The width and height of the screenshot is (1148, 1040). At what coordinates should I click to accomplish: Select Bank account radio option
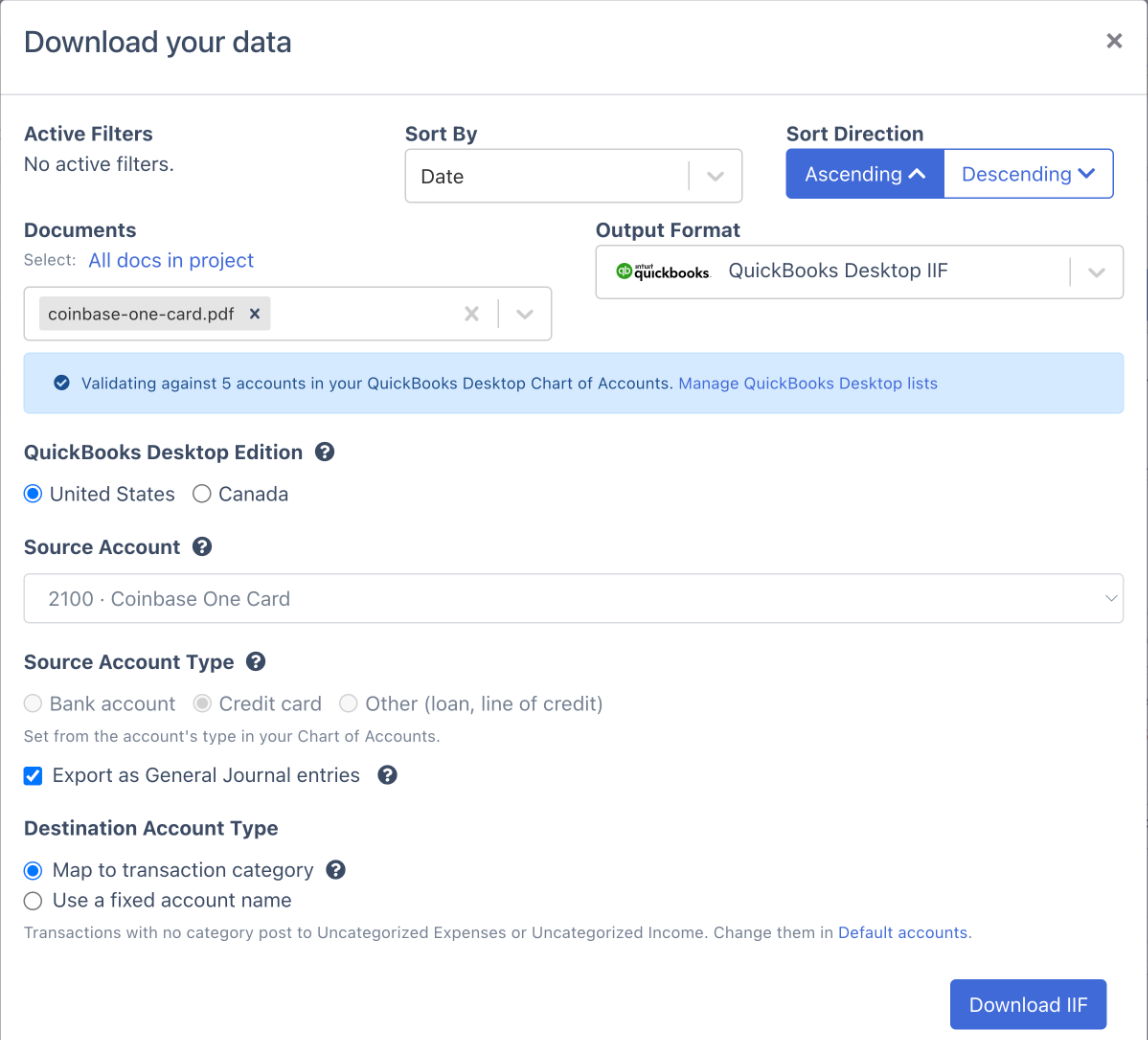(x=33, y=703)
